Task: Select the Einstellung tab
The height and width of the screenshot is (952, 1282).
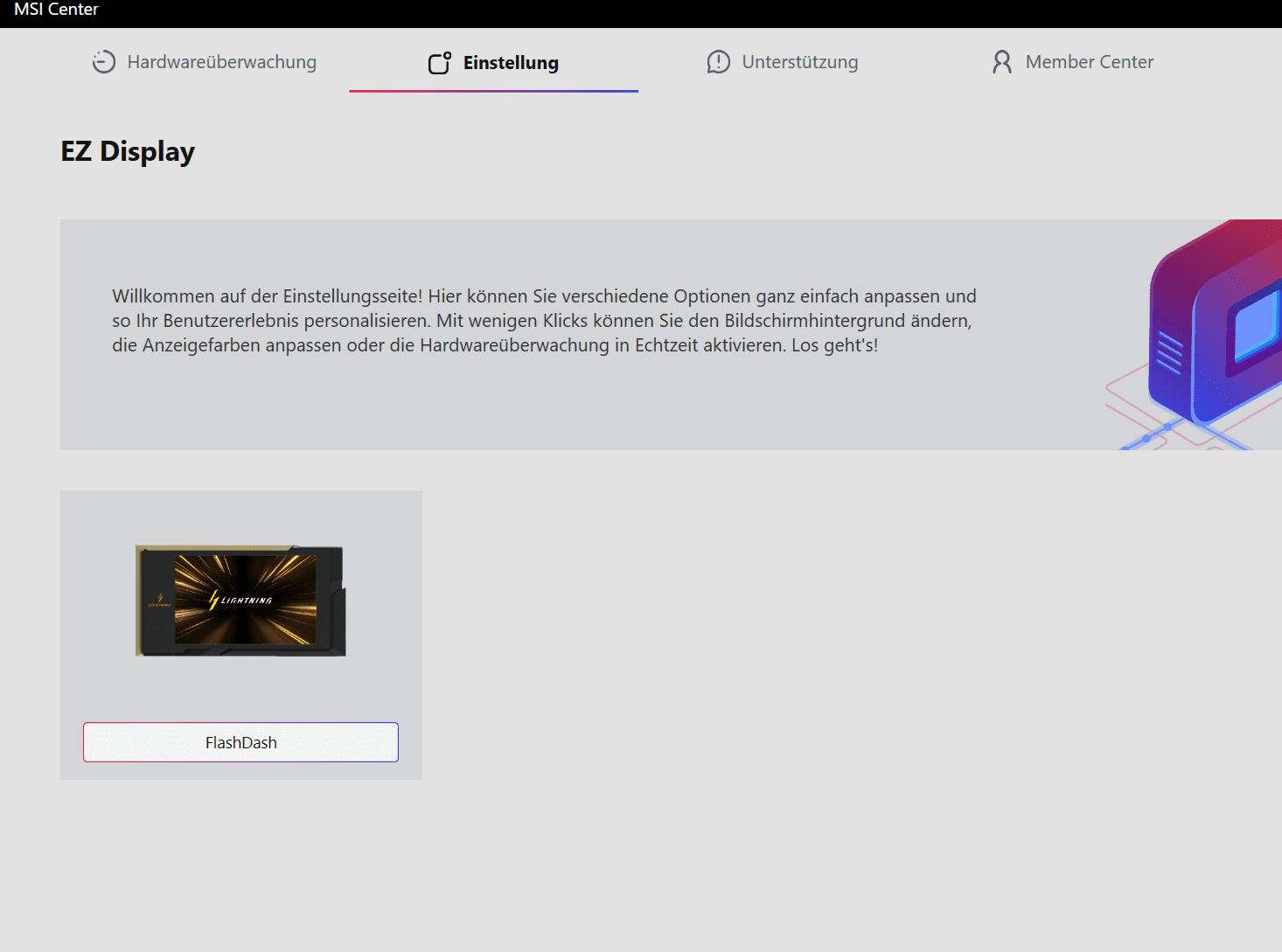Action: pyautogui.click(x=493, y=62)
